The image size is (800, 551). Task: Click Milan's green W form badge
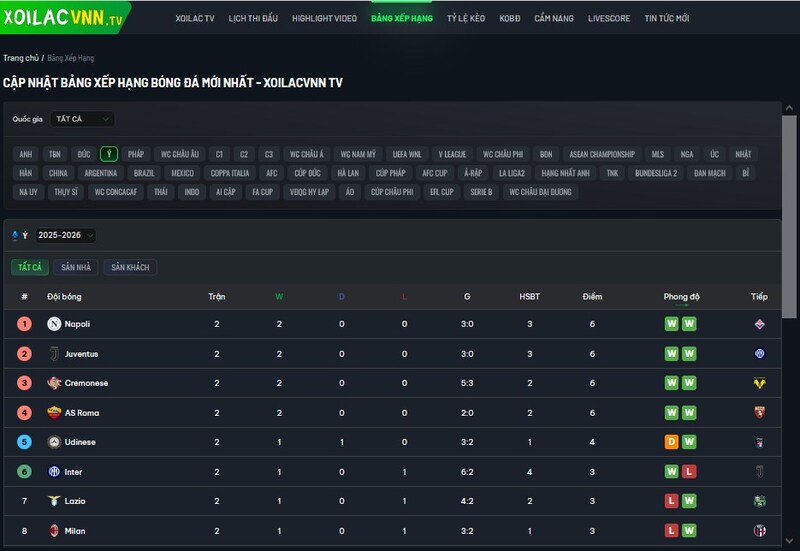689,531
